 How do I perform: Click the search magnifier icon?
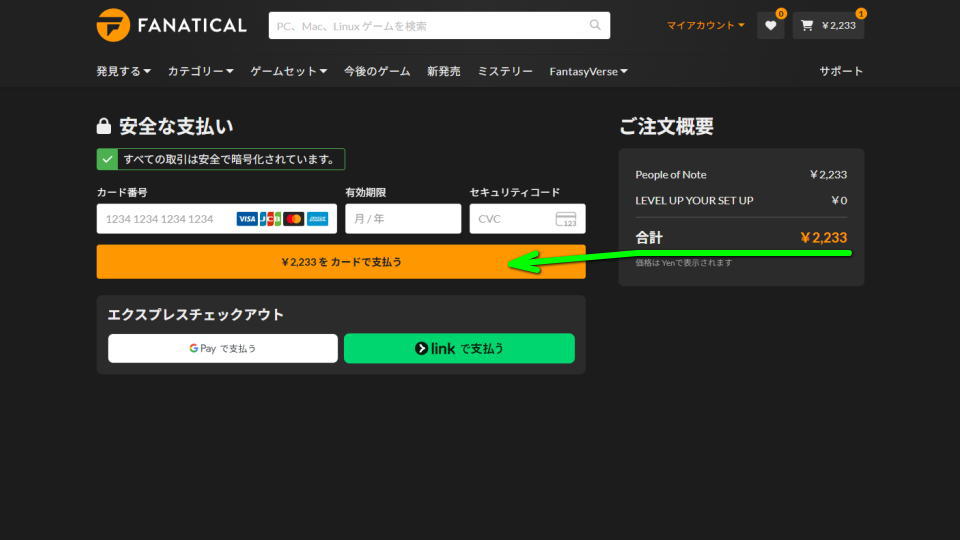[595, 25]
